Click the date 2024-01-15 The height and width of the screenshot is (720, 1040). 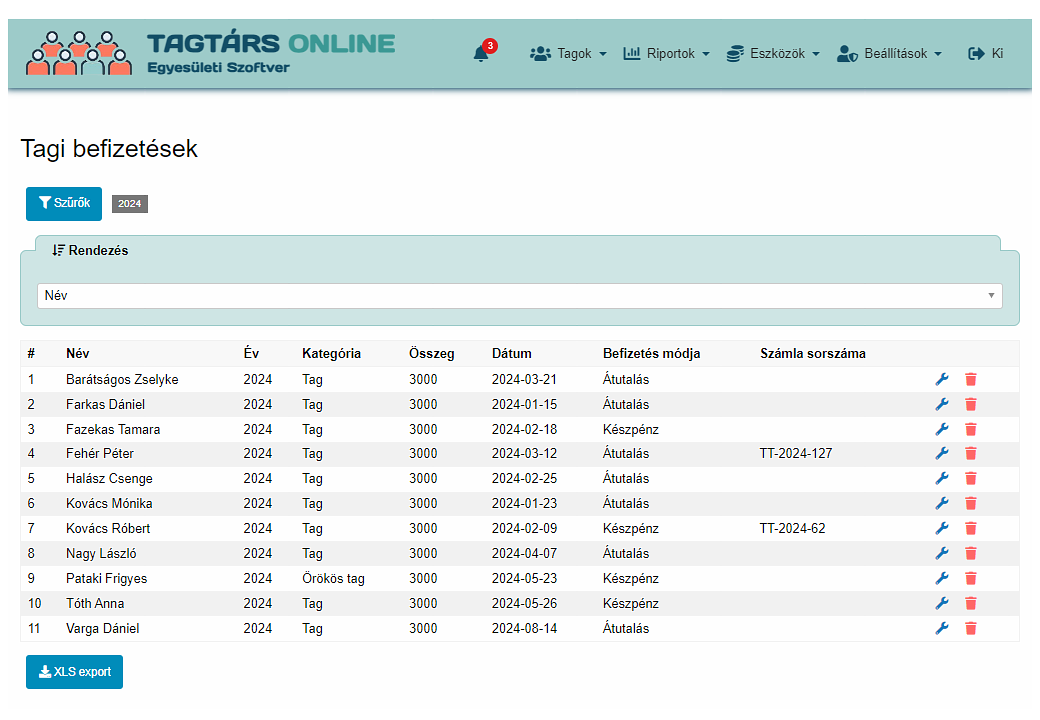click(x=524, y=404)
